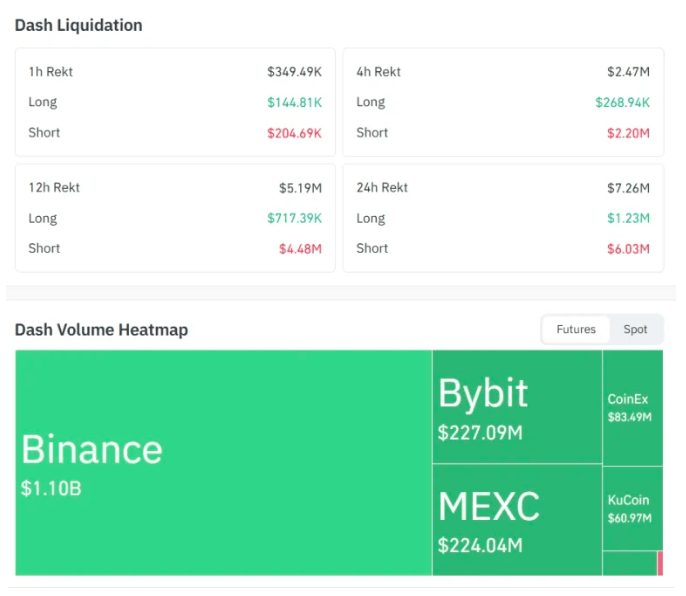Viewport: 686px width, 596px height.
Task: Click 24h Short value $6.03M
Action: click(x=628, y=249)
